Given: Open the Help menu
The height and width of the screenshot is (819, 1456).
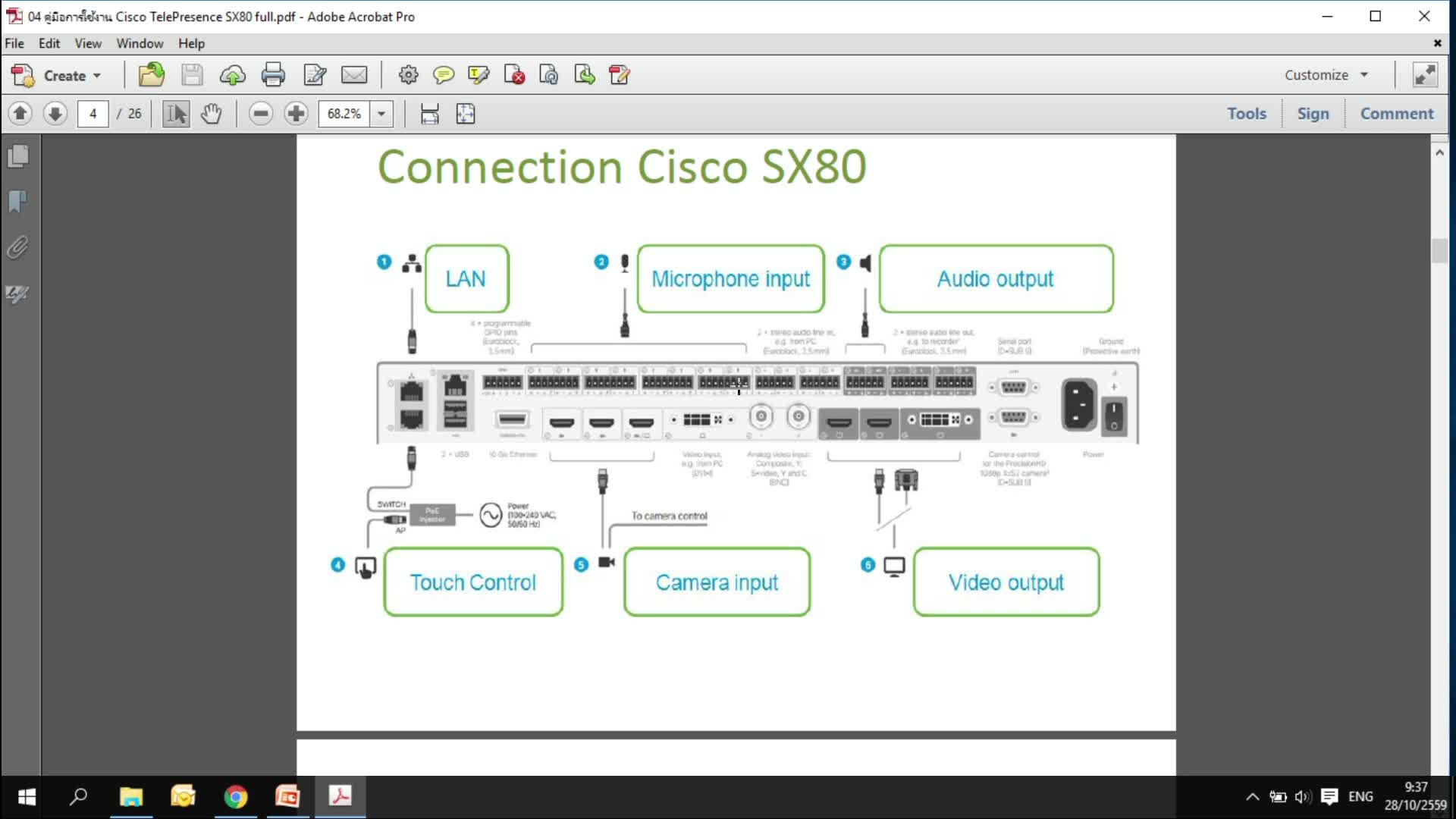Looking at the screenshot, I should click(x=191, y=43).
